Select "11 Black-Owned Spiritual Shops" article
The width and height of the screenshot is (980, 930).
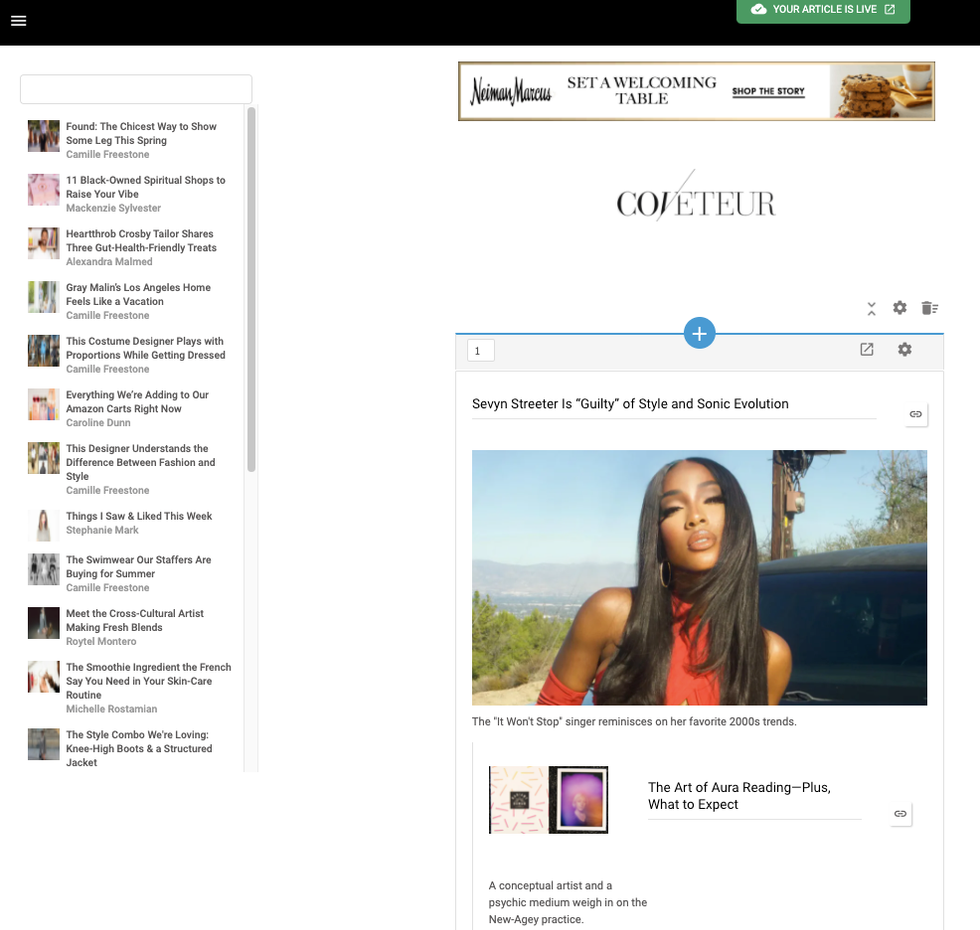(x=145, y=188)
